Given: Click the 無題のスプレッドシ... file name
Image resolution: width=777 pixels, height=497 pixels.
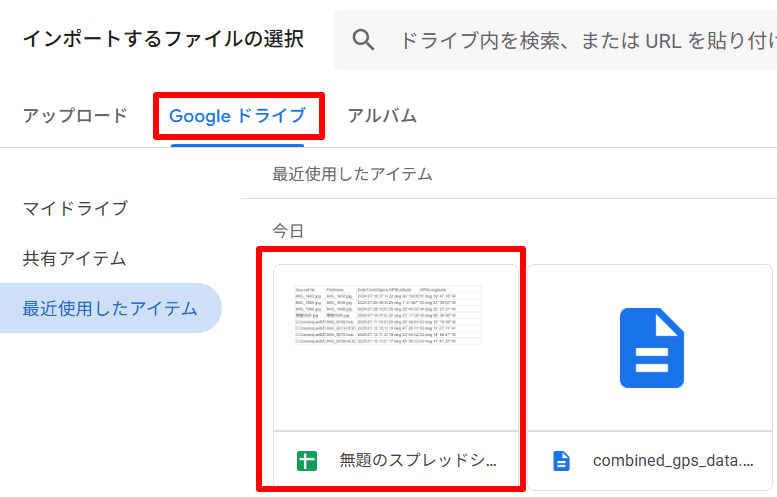Looking at the screenshot, I should point(417,461).
